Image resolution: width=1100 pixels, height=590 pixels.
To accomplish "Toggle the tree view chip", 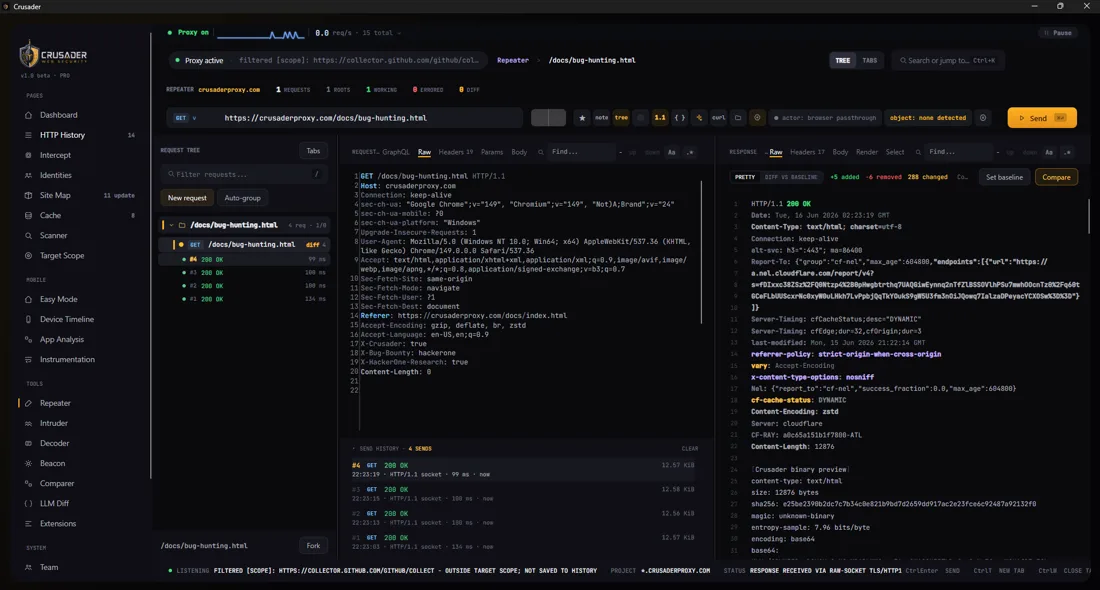I will [622, 118].
